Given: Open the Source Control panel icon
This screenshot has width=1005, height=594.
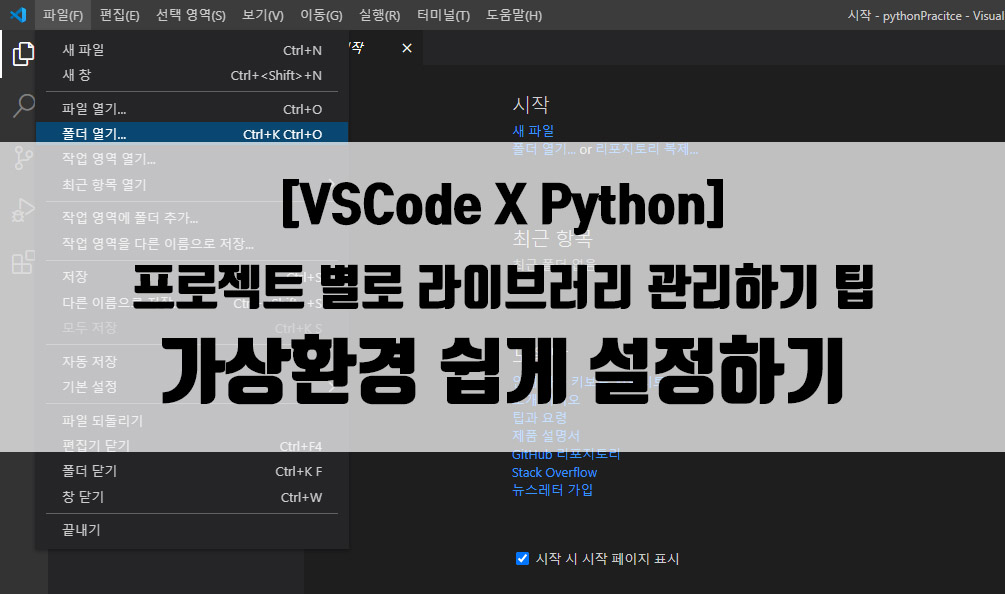Looking at the screenshot, I should [x=22, y=157].
